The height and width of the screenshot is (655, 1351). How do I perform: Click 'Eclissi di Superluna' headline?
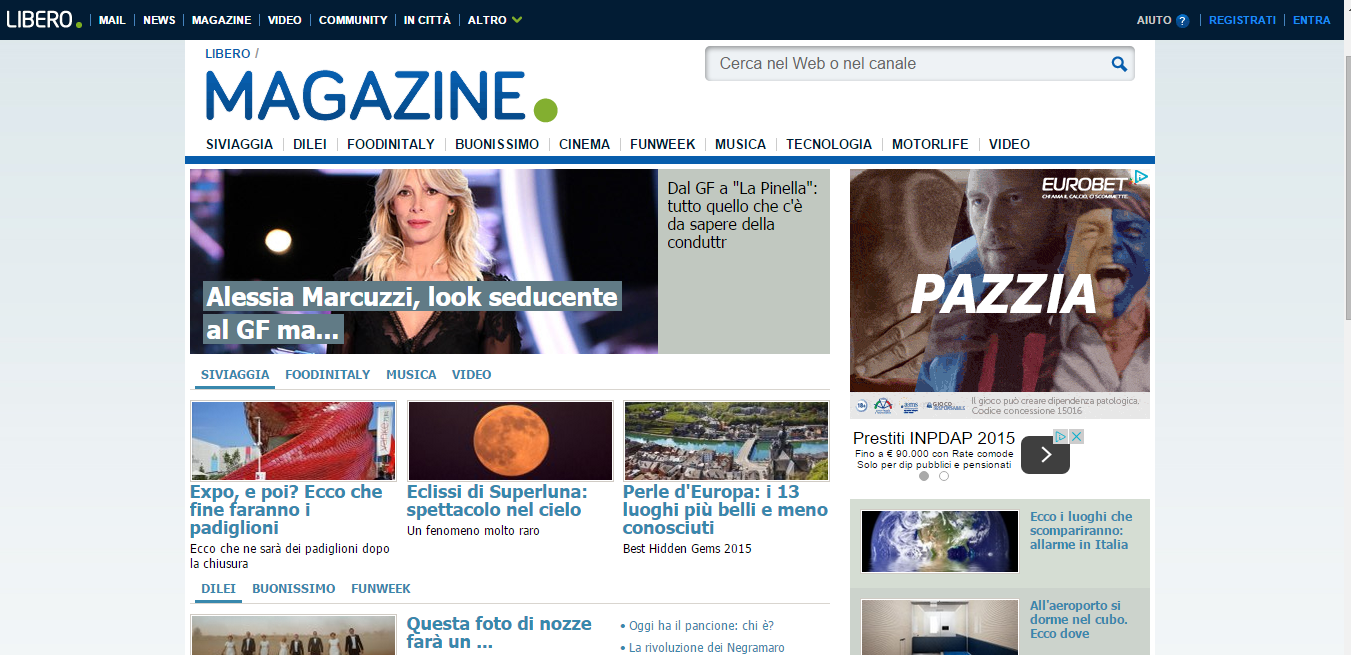[x=497, y=501]
